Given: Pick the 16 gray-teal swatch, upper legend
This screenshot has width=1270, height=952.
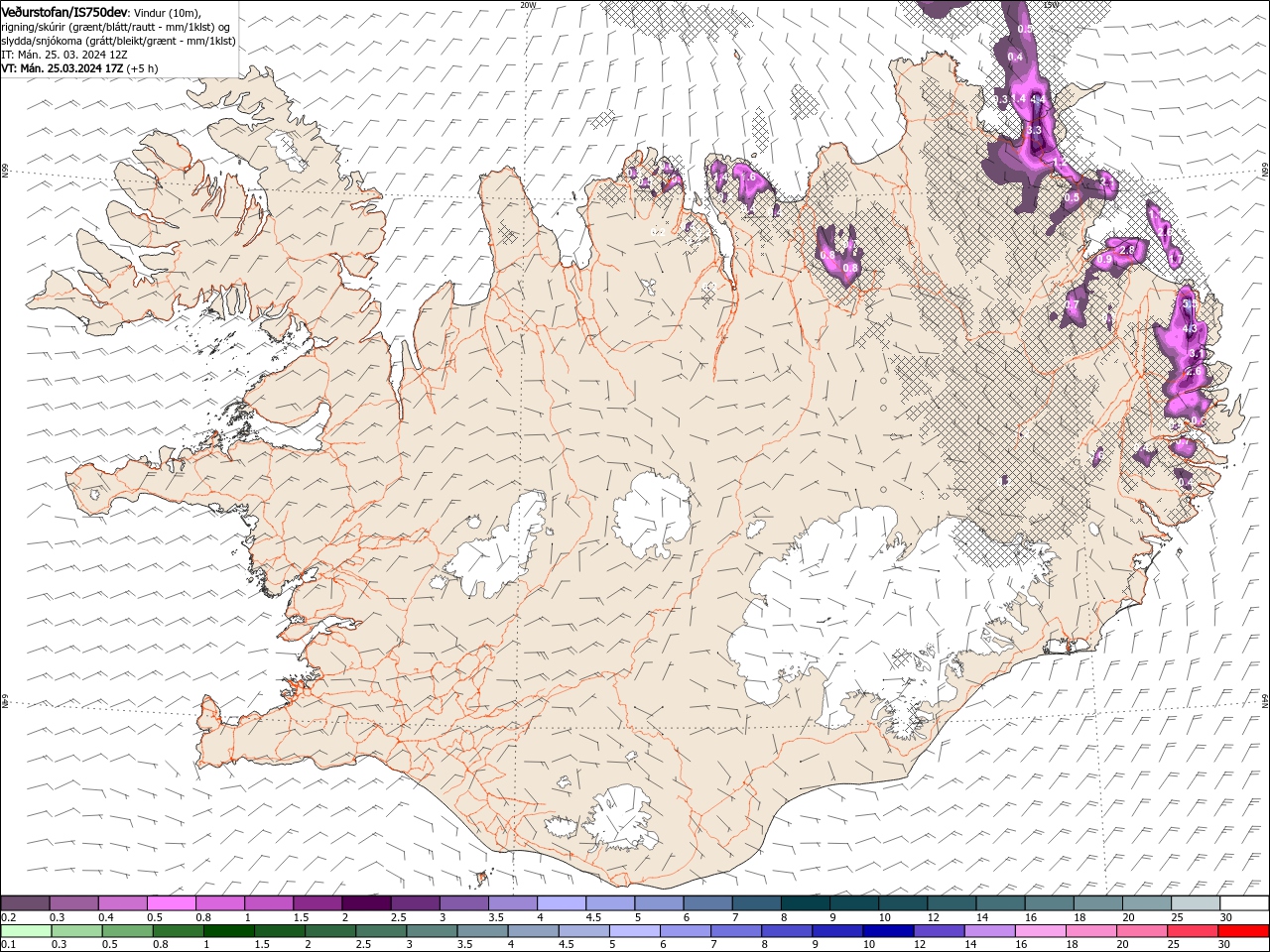Looking at the screenshot, I should pyautogui.click(x=1049, y=903).
